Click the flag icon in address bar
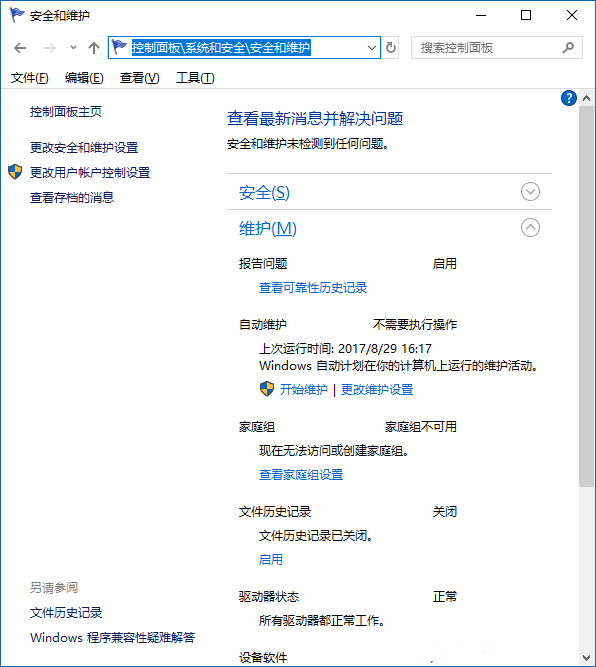 pos(120,47)
